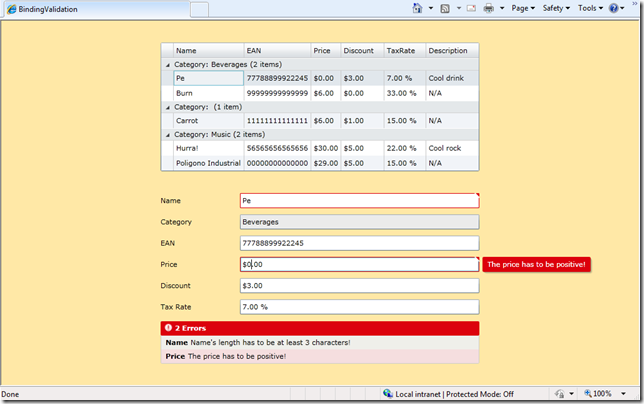Screen dimensions: 644x404
Task: Click the RSS feeds icon
Action: point(445,8)
